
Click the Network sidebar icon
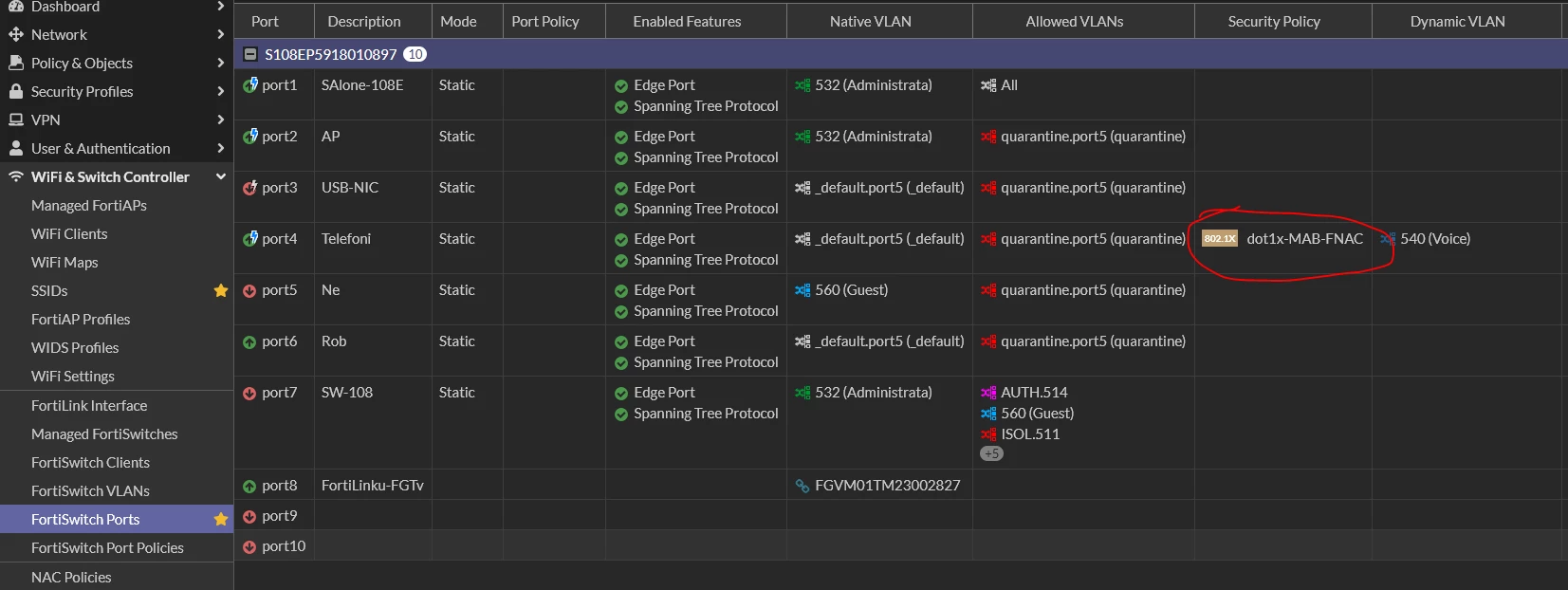coord(15,34)
